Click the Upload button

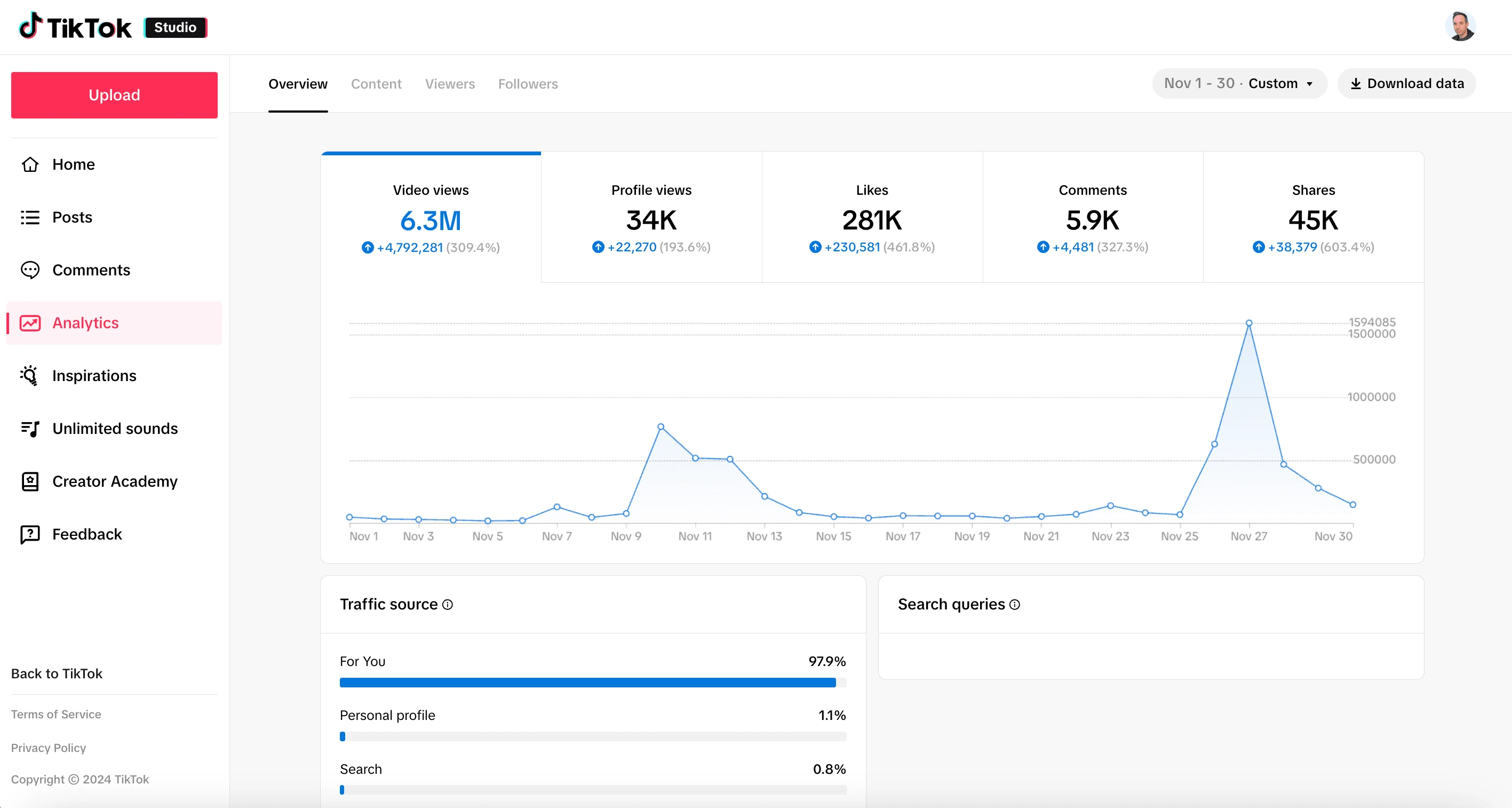pyautogui.click(x=115, y=95)
